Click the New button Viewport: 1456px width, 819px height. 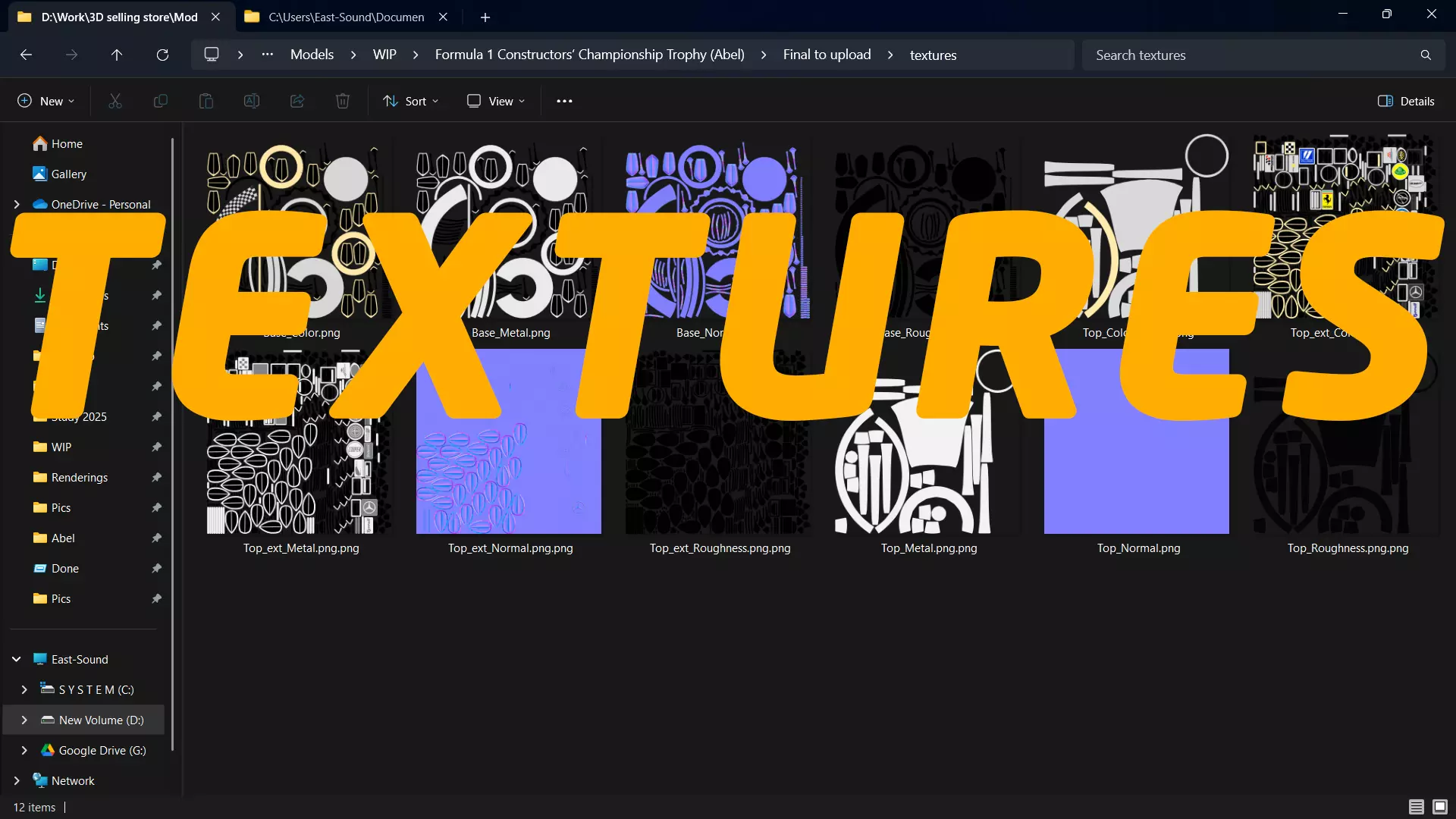pyautogui.click(x=45, y=101)
